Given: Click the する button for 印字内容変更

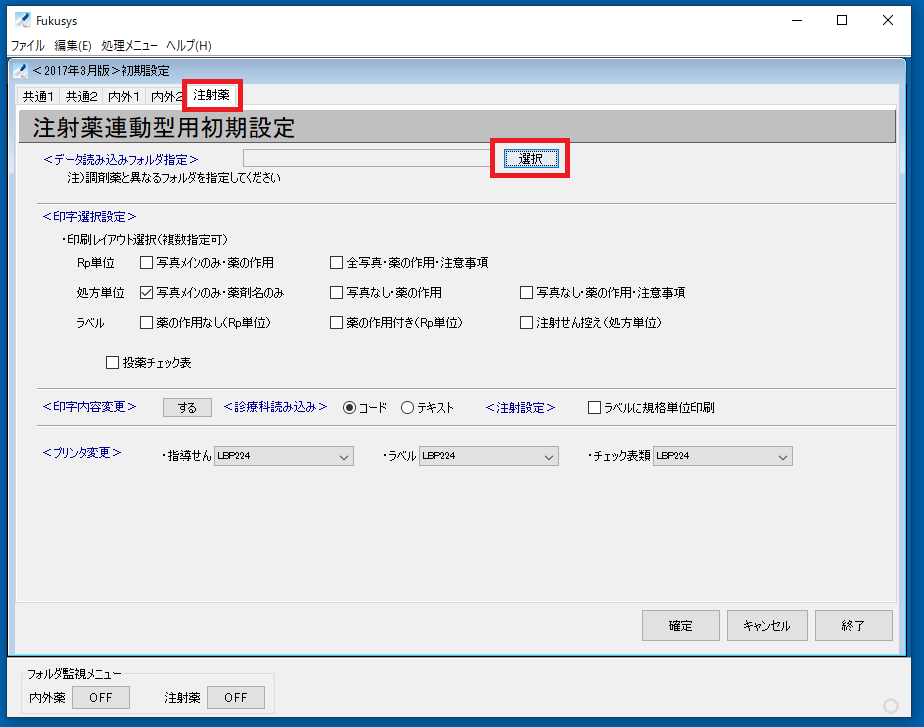Looking at the screenshot, I should [187, 408].
